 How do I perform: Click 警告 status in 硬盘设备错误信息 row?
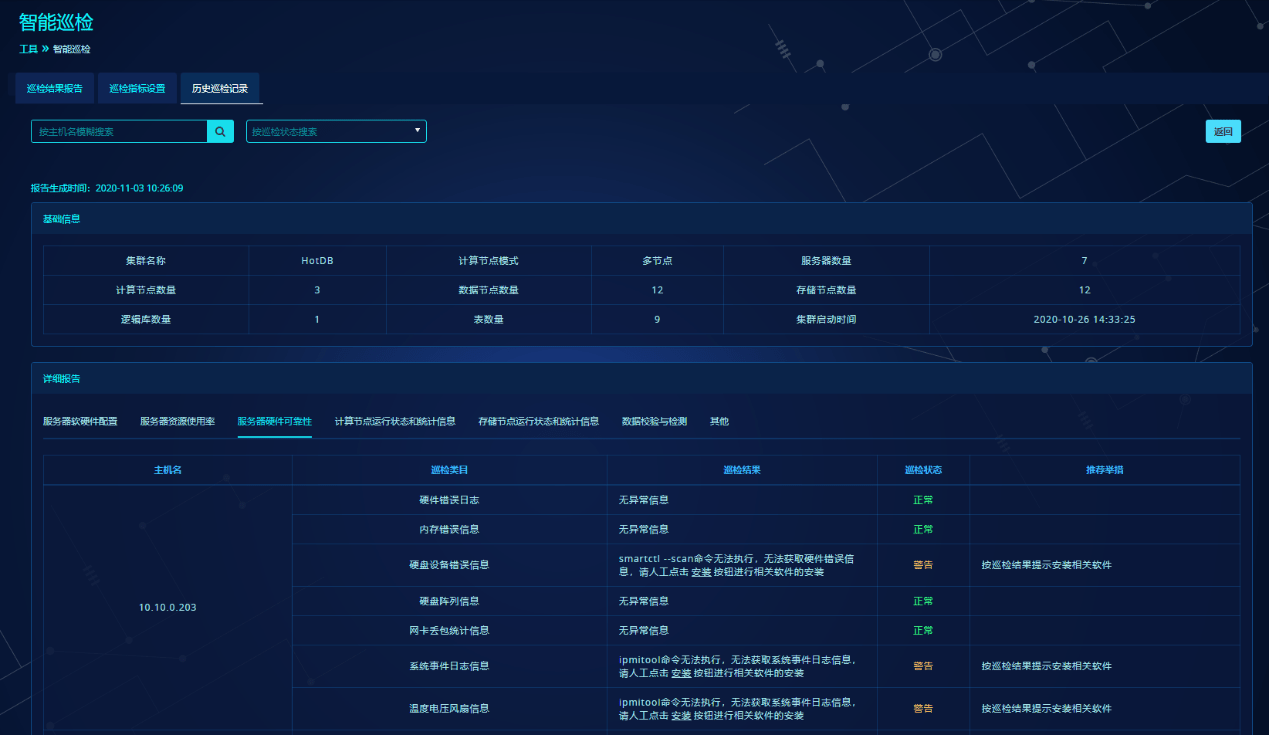923,565
